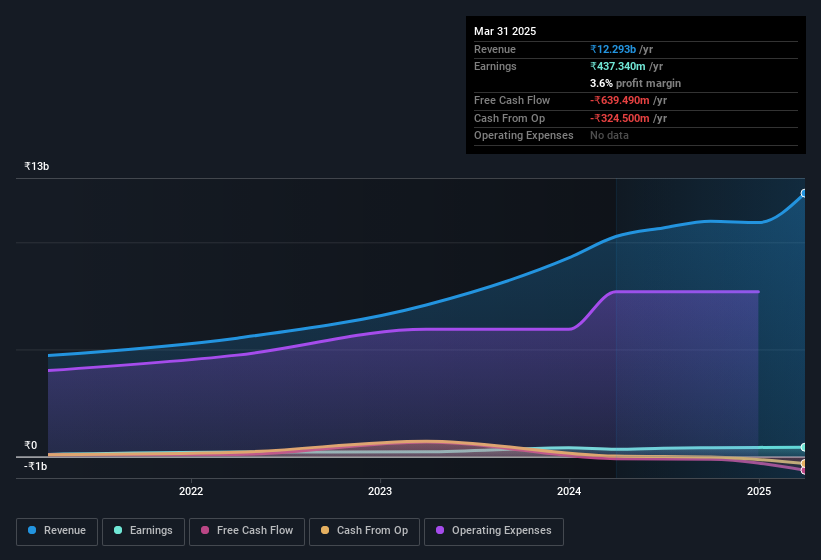821x560 pixels.
Task: Click the Earnings endpoint marker on the teal line
Action: tap(804, 447)
